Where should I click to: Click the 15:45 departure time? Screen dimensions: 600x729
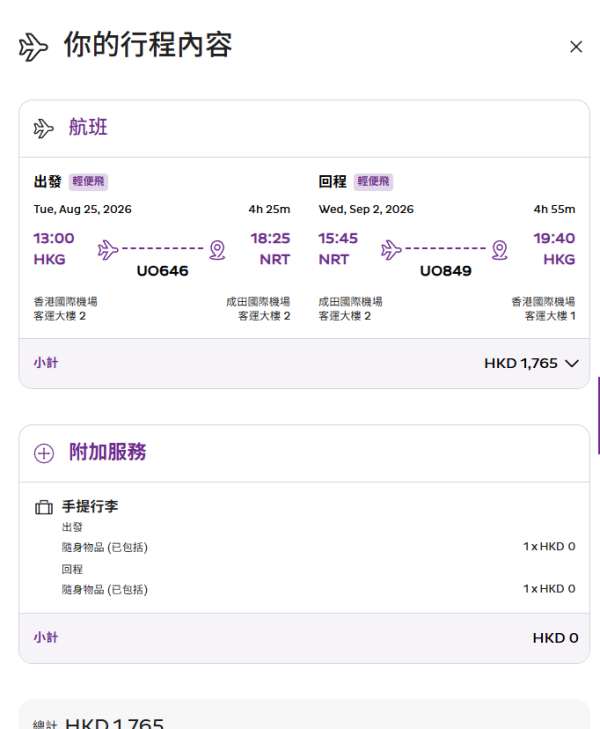pos(338,238)
